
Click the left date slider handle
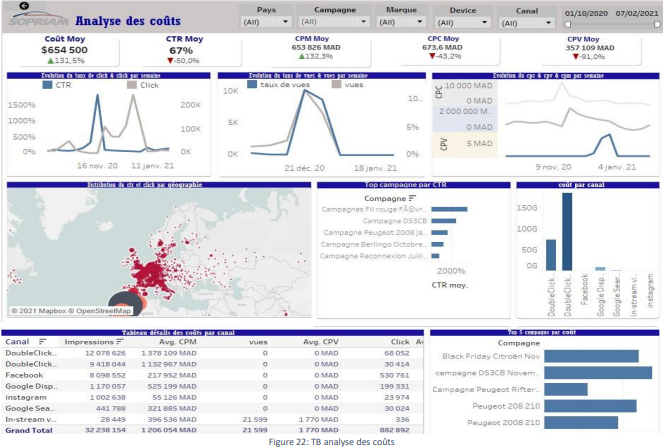pos(568,25)
